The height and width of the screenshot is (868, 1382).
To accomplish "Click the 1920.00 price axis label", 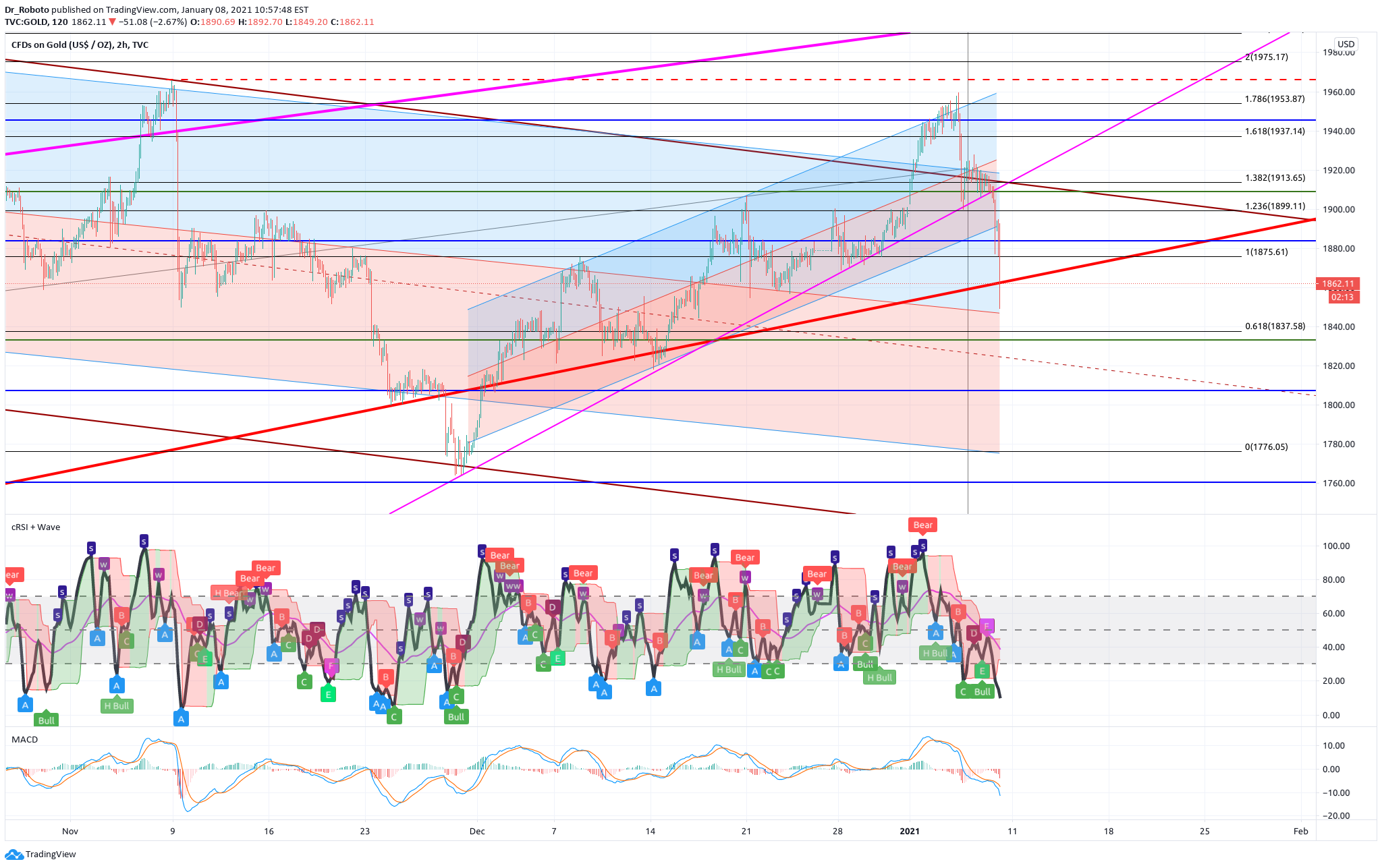I will (x=1339, y=171).
